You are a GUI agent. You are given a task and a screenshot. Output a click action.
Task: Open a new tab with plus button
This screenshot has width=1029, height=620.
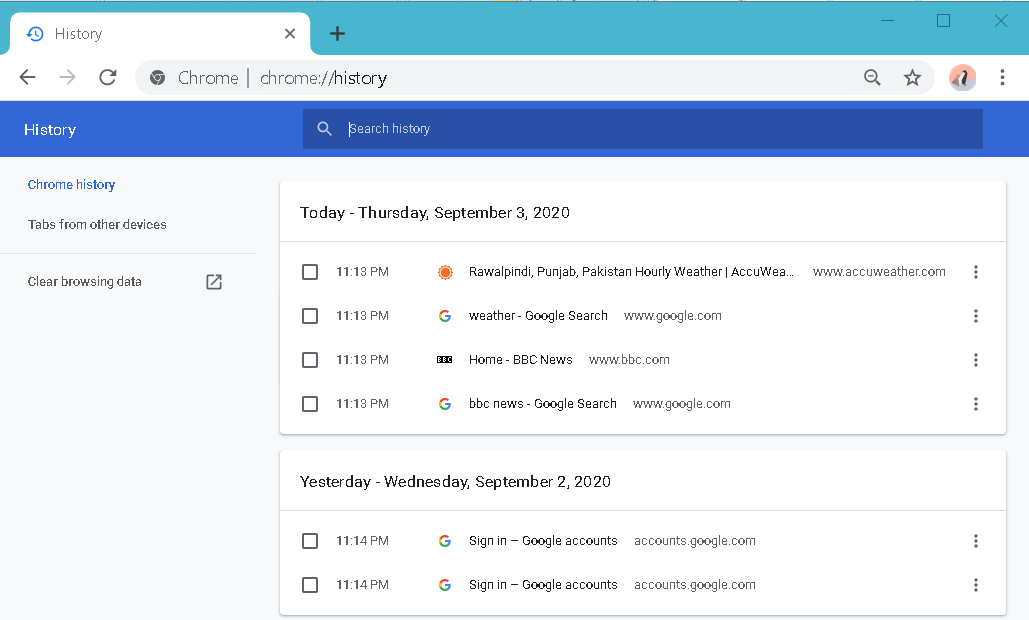337,34
